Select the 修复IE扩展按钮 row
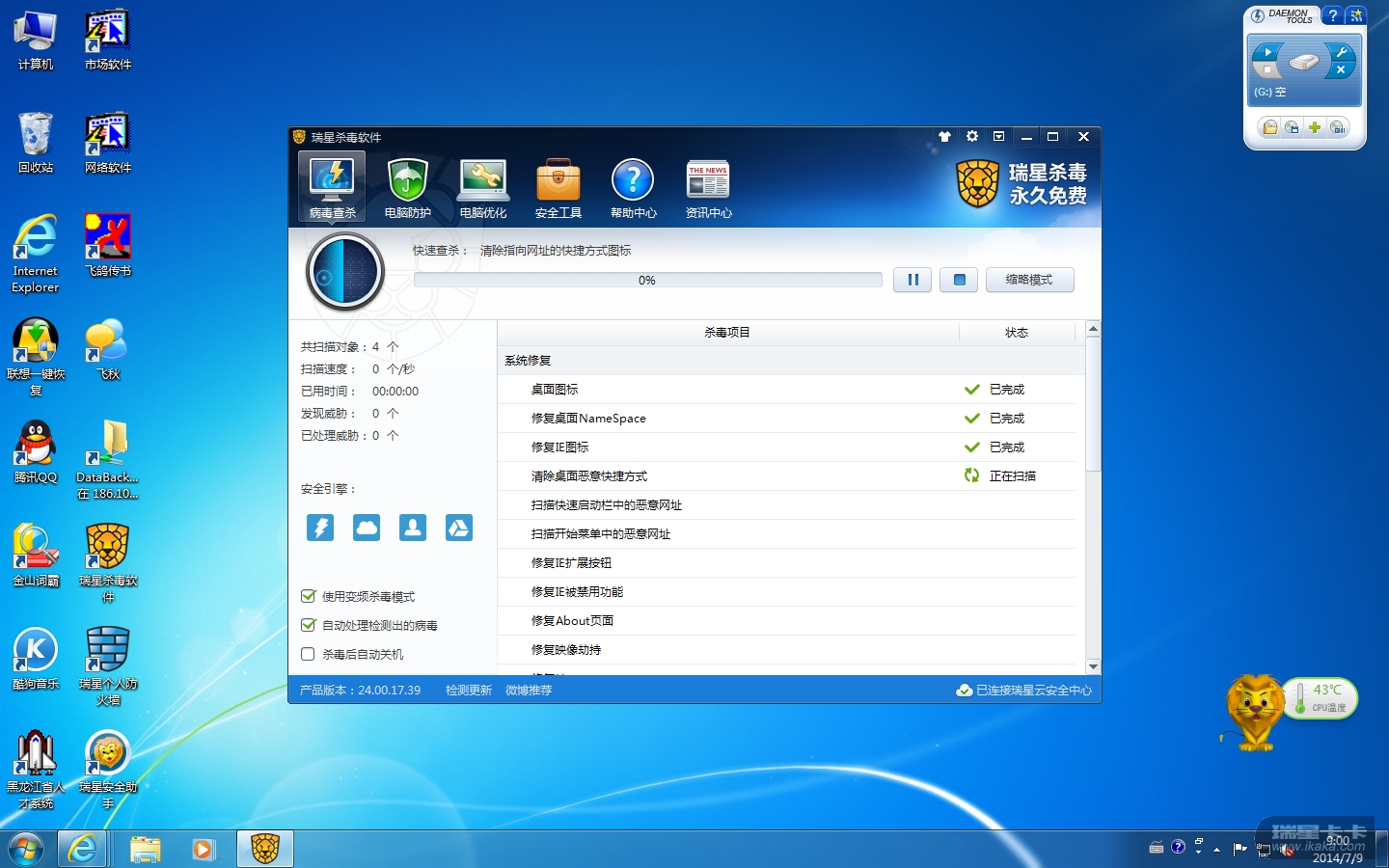This screenshot has height=868, width=1389. pos(786,563)
